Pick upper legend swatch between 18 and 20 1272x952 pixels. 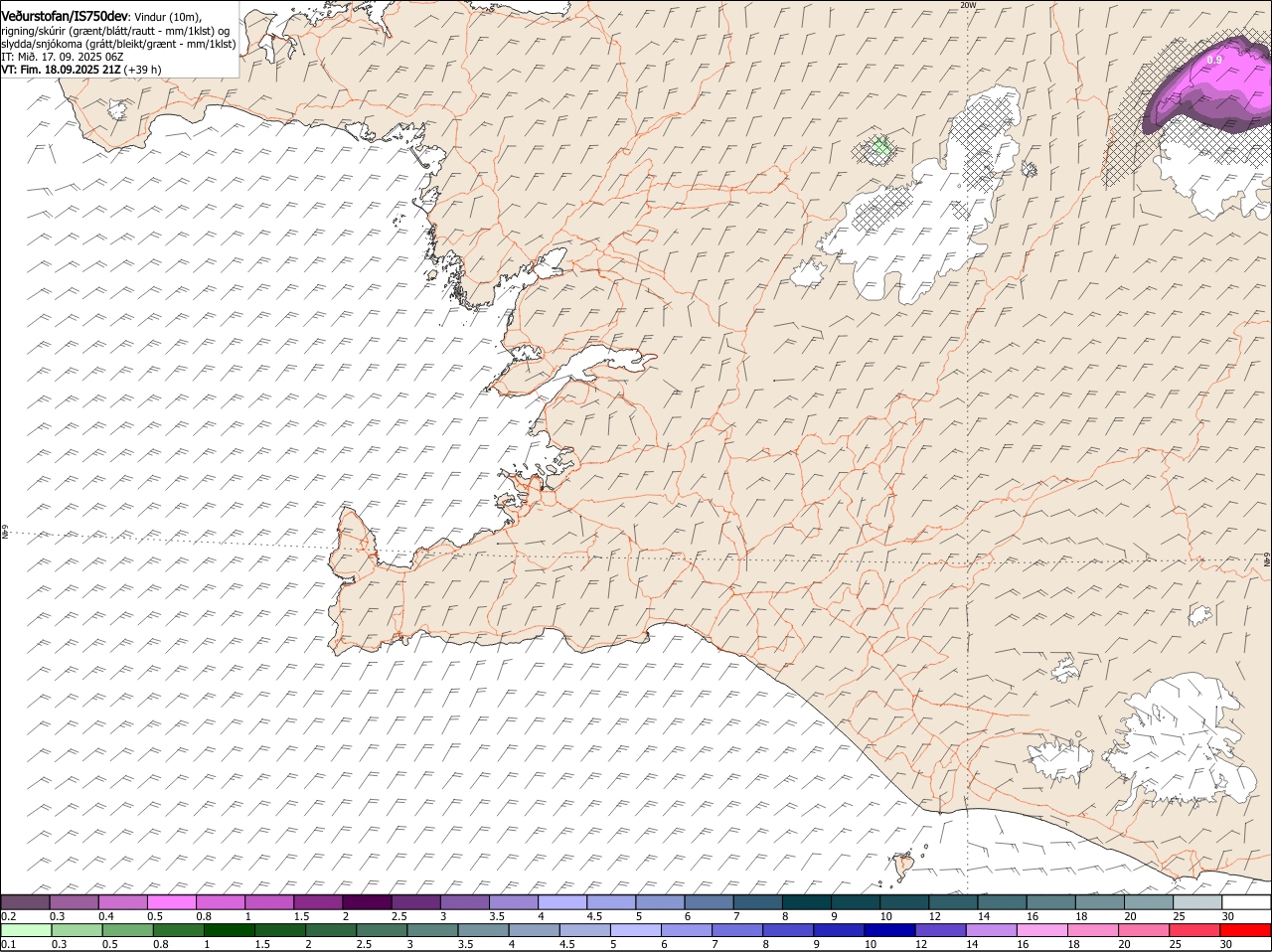(x=1100, y=901)
